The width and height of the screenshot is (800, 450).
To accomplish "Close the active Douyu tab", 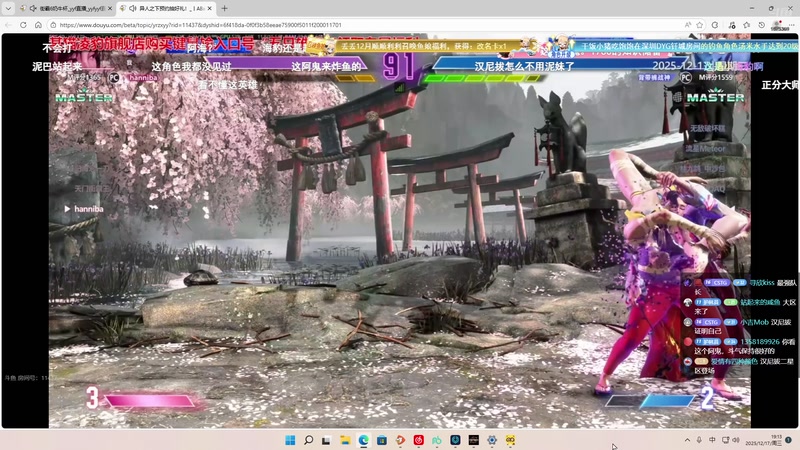I will pos(209,8).
